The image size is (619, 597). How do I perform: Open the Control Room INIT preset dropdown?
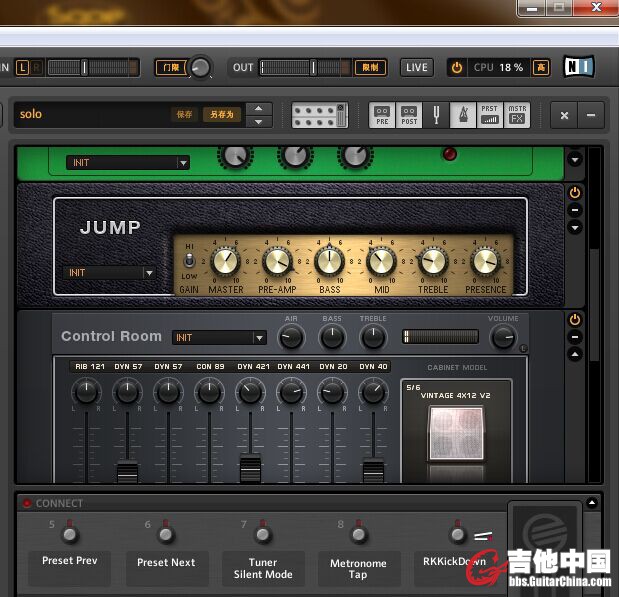tap(219, 338)
